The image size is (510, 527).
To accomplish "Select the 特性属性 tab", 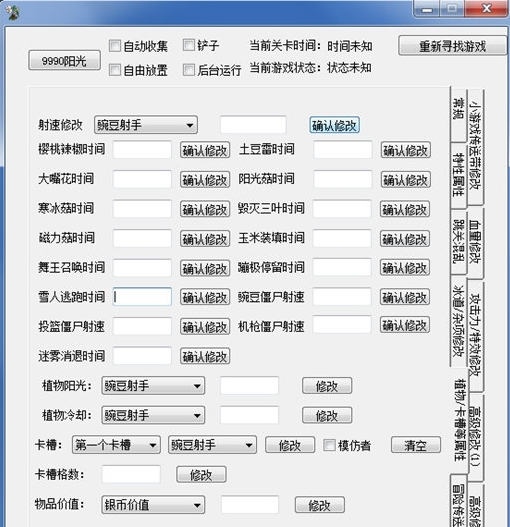I will pos(458,175).
